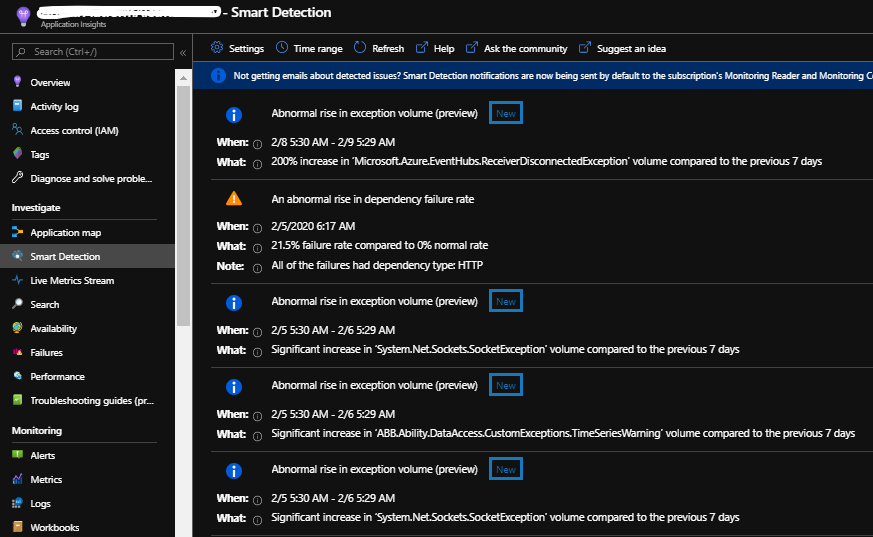The image size is (873, 537).
Task: Click the orange warning icon for dependency failure
Action: click(x=234, y=199)
